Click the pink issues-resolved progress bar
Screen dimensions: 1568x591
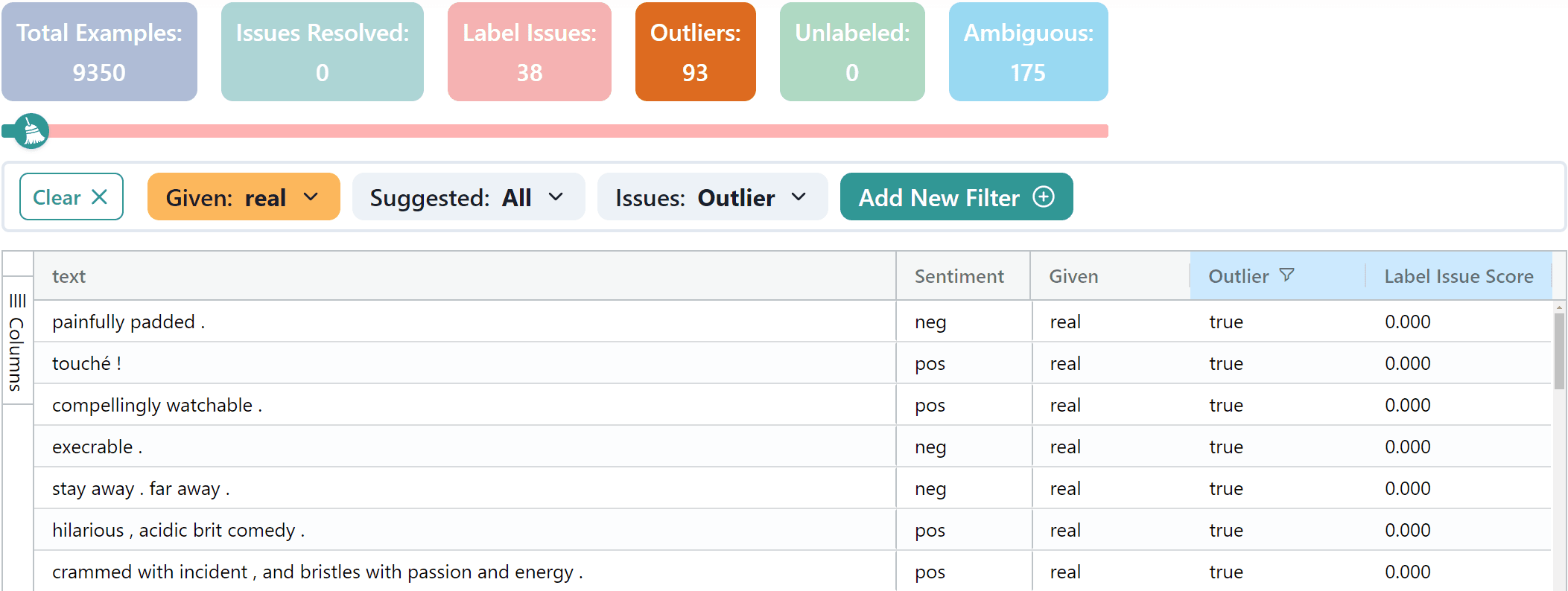[x=581, y=132]
